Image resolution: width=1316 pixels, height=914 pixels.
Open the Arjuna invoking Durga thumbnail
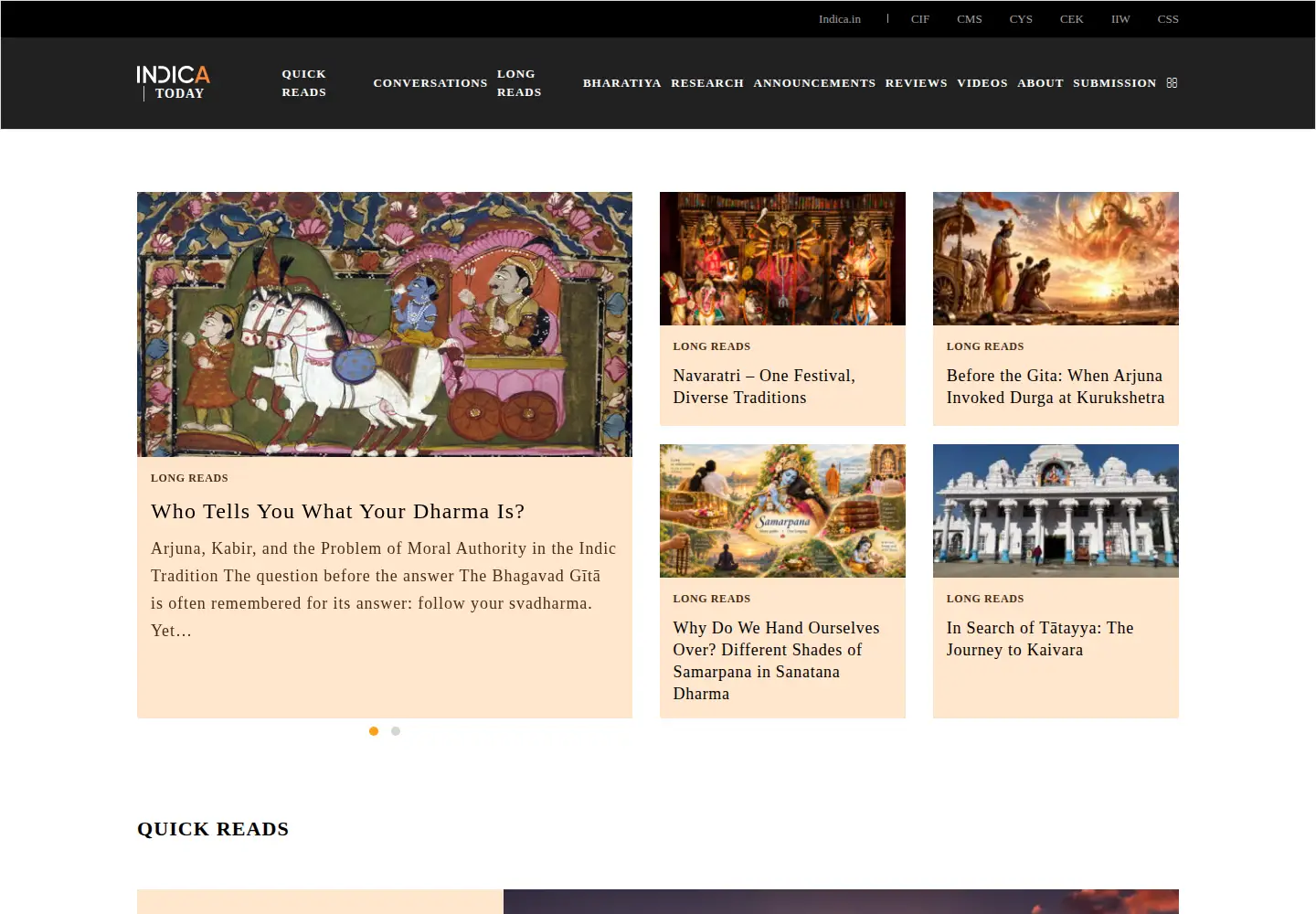click(1056, 259)
